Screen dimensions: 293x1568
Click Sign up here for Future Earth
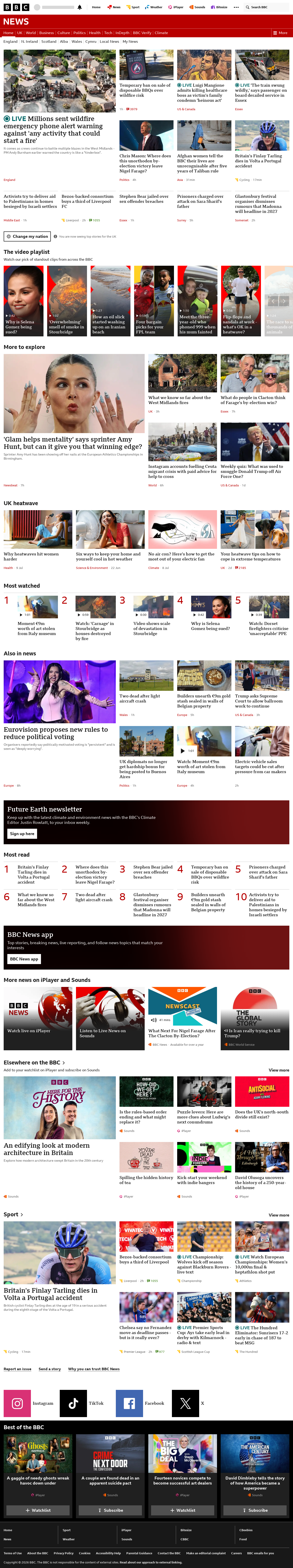22,833
